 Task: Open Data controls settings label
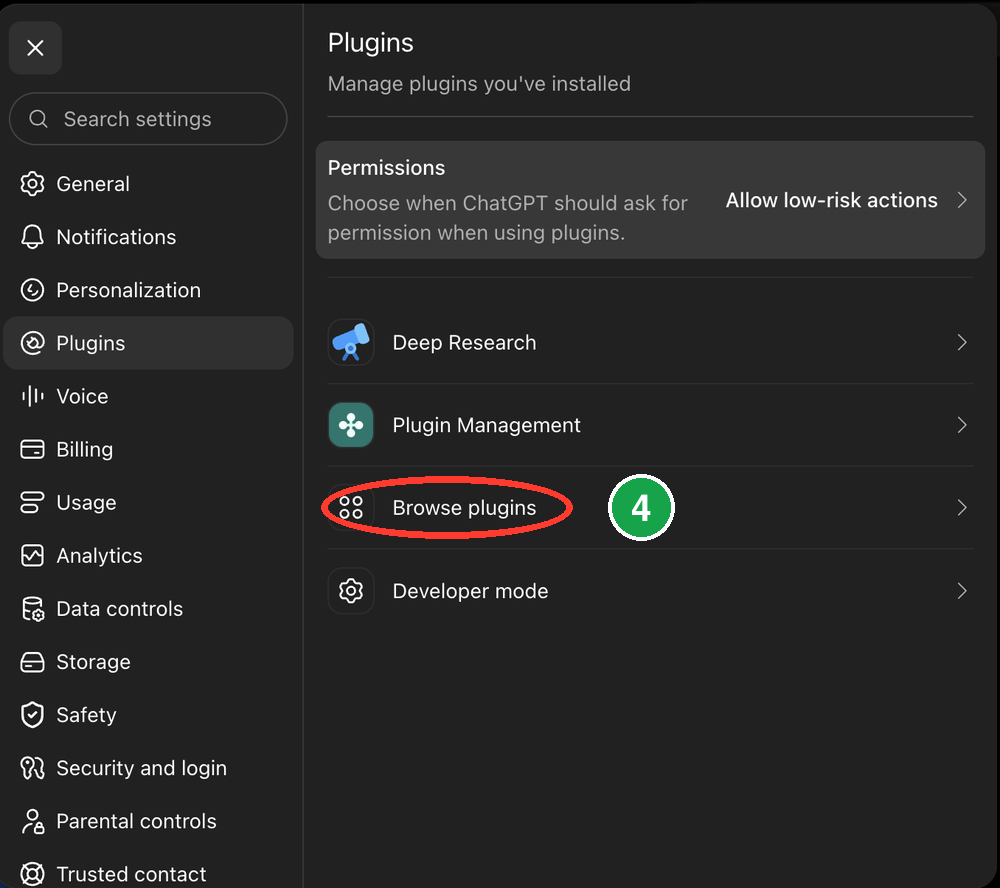pos(119,609)
